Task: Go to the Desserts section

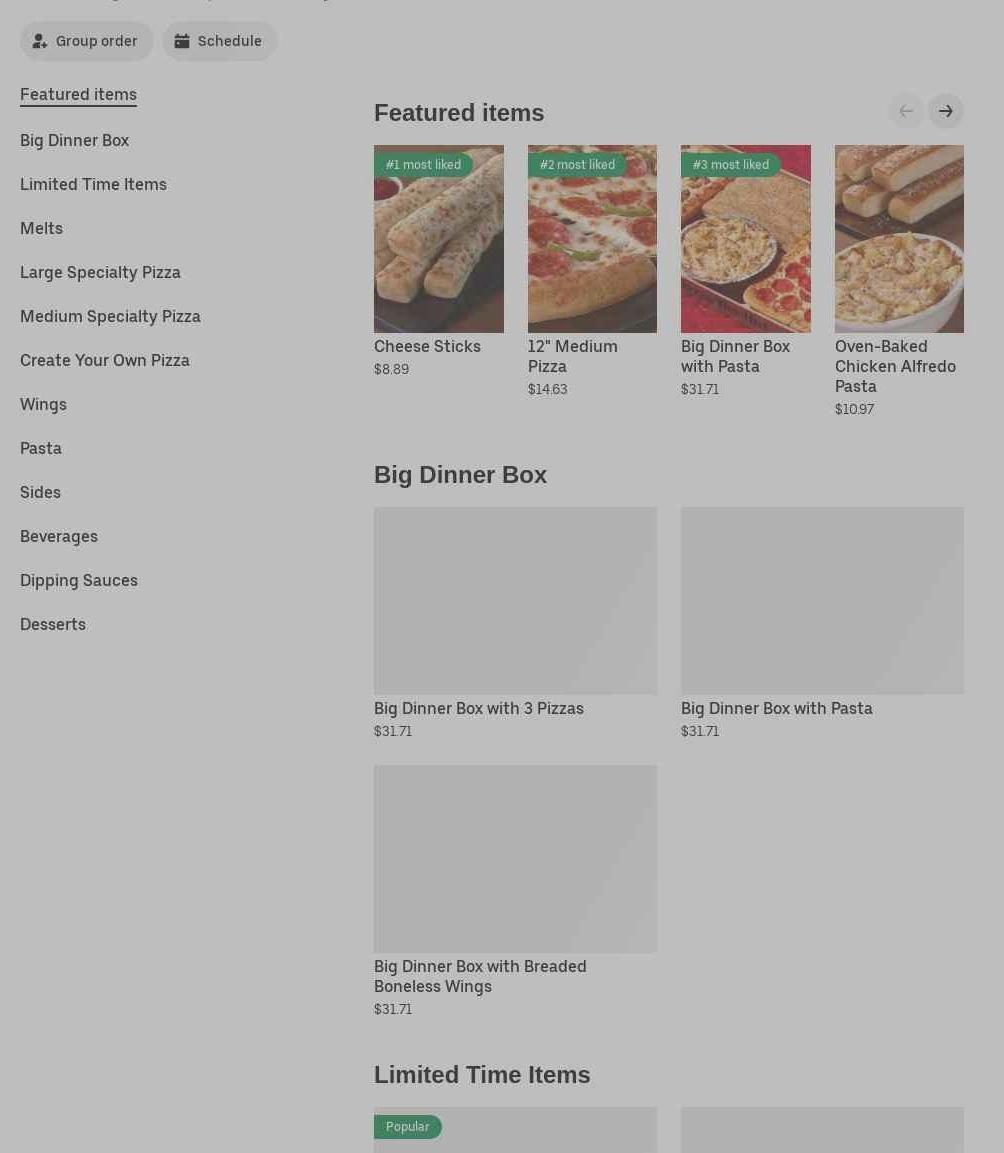Action: (x=53, y=624)
